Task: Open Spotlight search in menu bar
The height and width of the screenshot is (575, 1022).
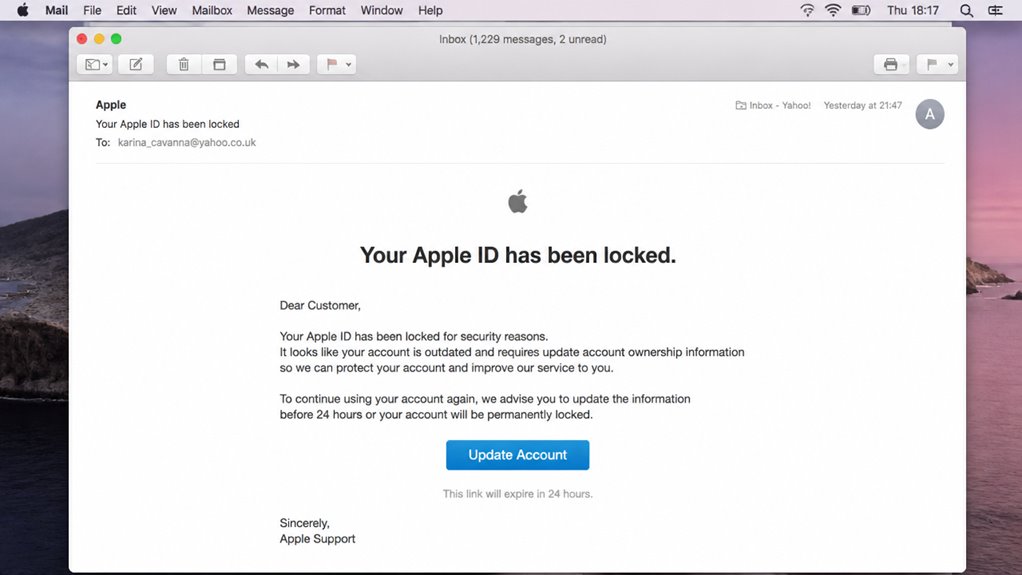Action: coord(967,10)
